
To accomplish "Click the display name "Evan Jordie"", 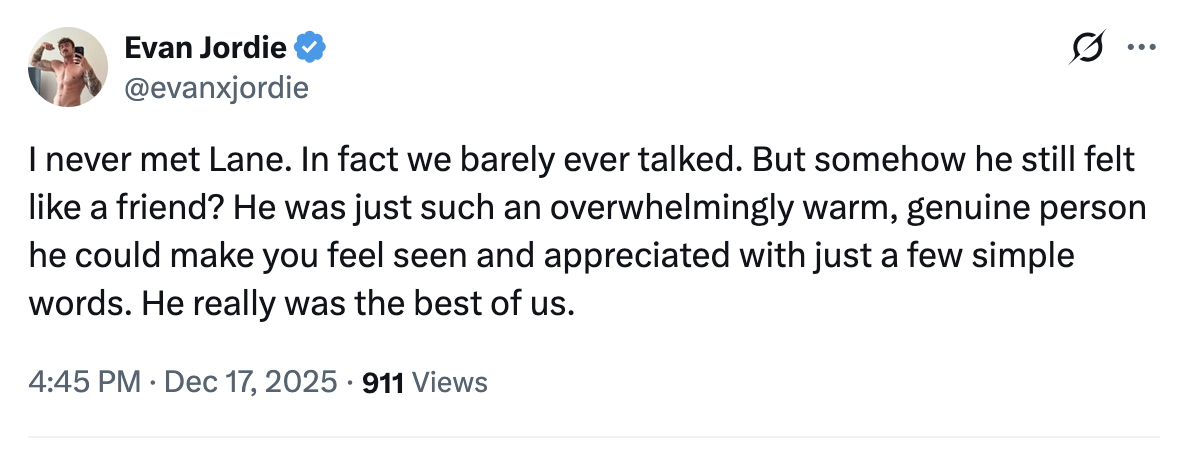I will coord(205,47).
